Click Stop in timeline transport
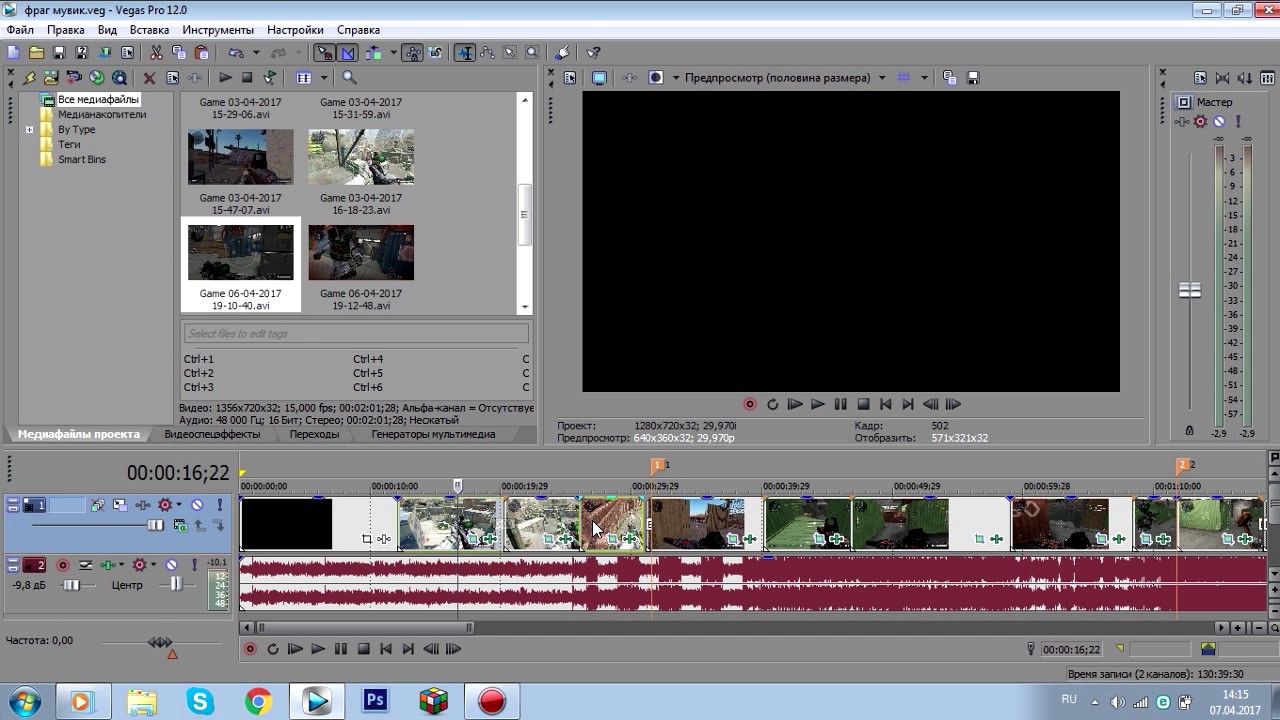Screen dimensions: 1280x720 coord(363,649)
